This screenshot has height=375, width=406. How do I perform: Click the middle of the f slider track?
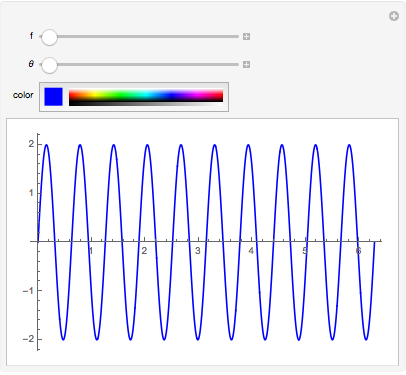click(x=139, y=37)
